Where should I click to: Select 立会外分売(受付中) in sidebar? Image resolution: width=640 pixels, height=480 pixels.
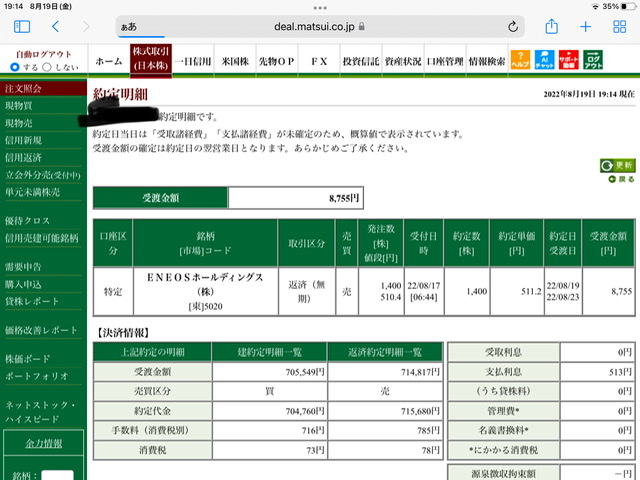point(43,175)
